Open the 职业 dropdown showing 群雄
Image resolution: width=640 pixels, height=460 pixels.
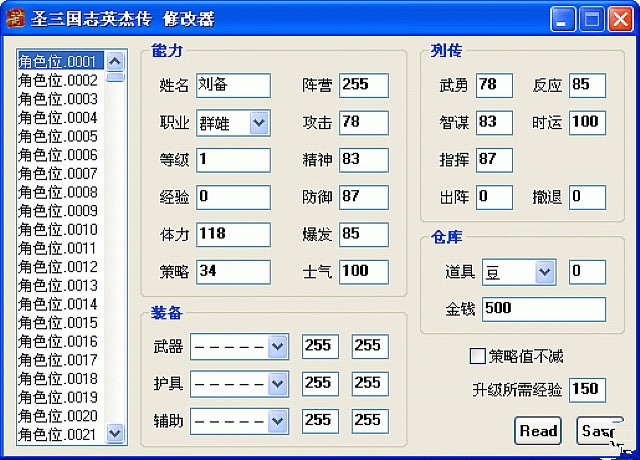pyautogui.click(x=260, y=122)
